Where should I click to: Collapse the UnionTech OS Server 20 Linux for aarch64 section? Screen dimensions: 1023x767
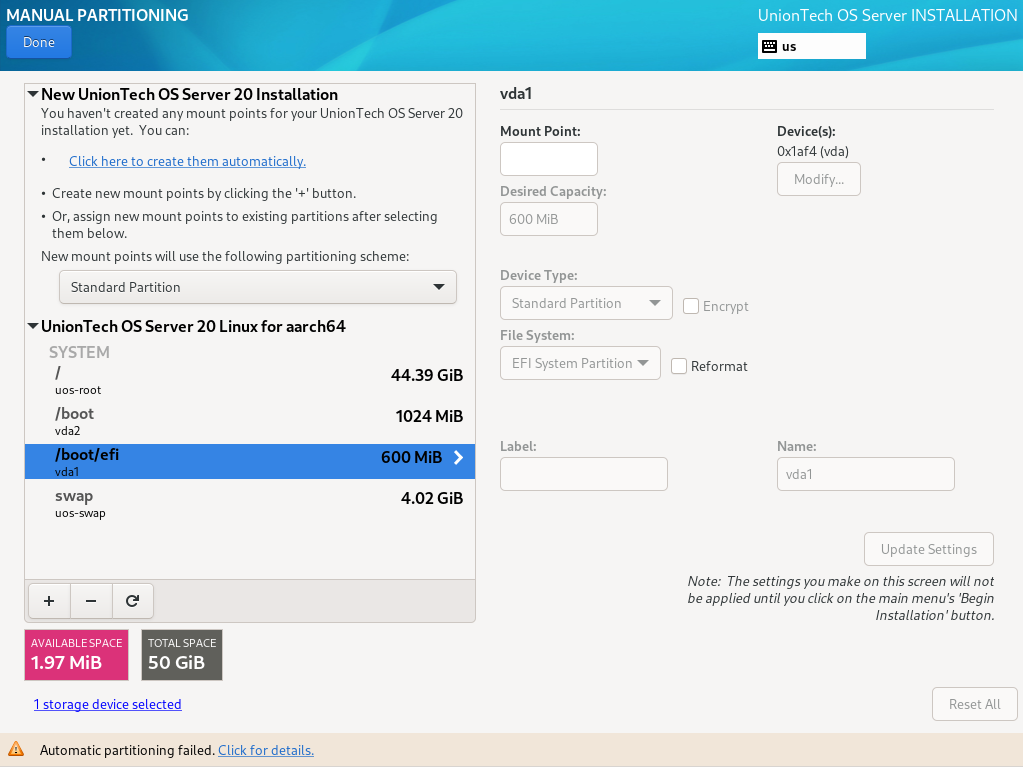33,326
